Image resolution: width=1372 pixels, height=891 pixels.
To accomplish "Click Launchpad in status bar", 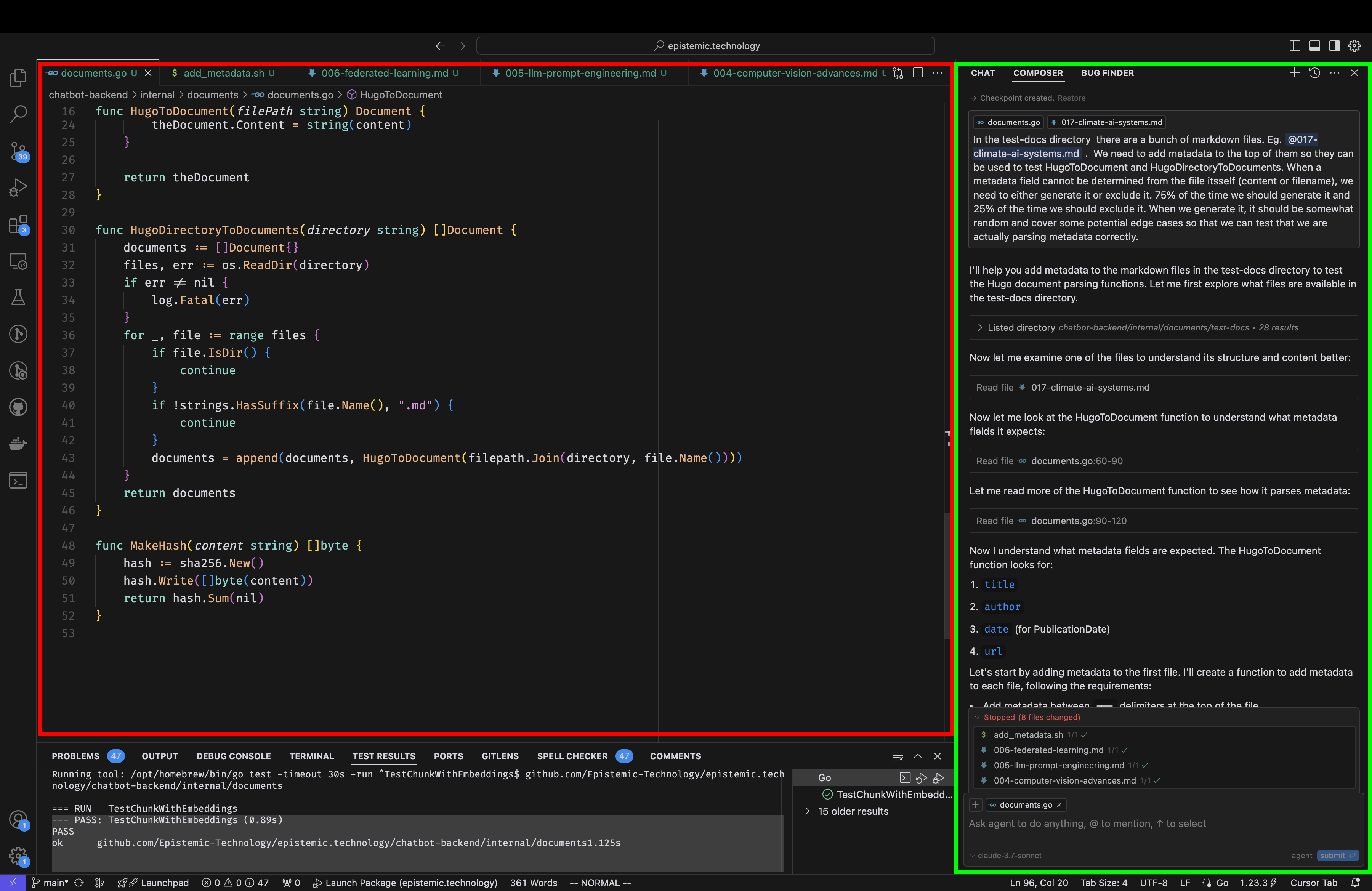I will click(153, 883).
